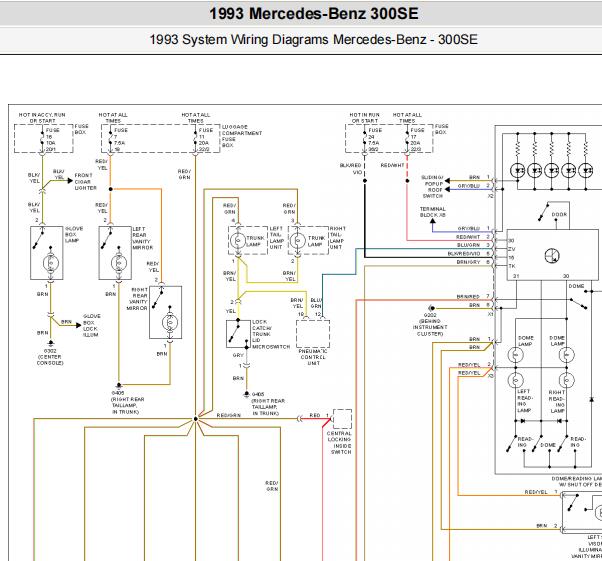The height and width of the screenshot is (561, 602).
Task: Click the "LEFT REAR VANITY MIRROR" label
Action: (142, 238)
